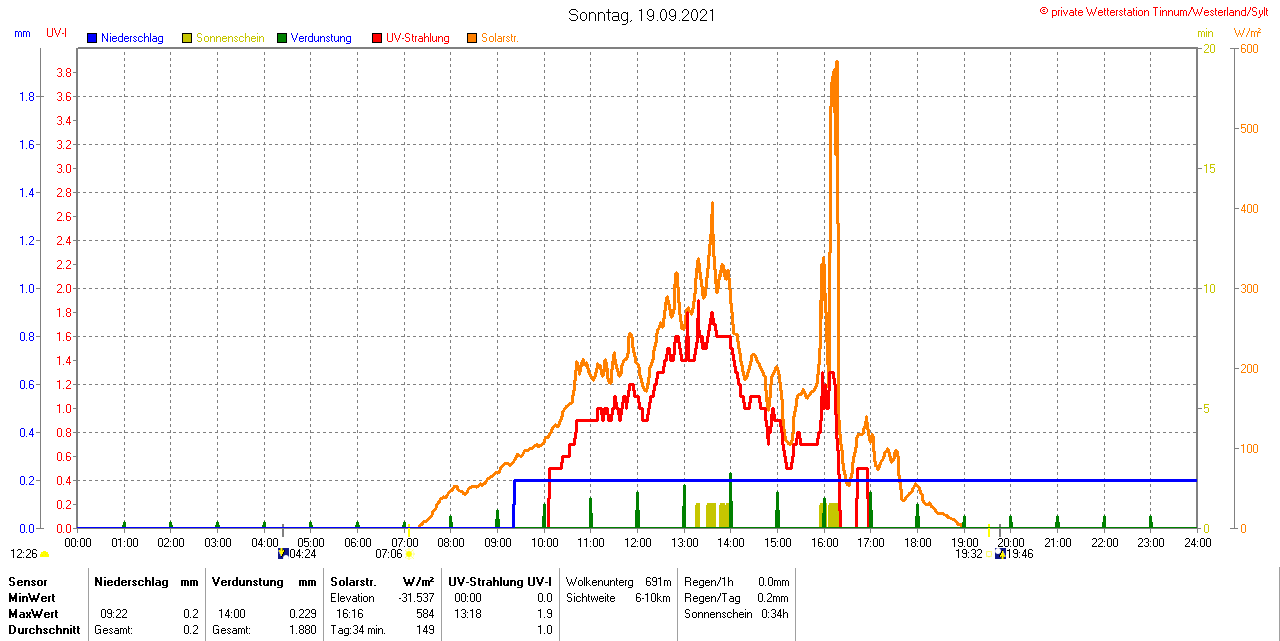Click the Sichtweite 6-10km value

[x=654, y=597]
